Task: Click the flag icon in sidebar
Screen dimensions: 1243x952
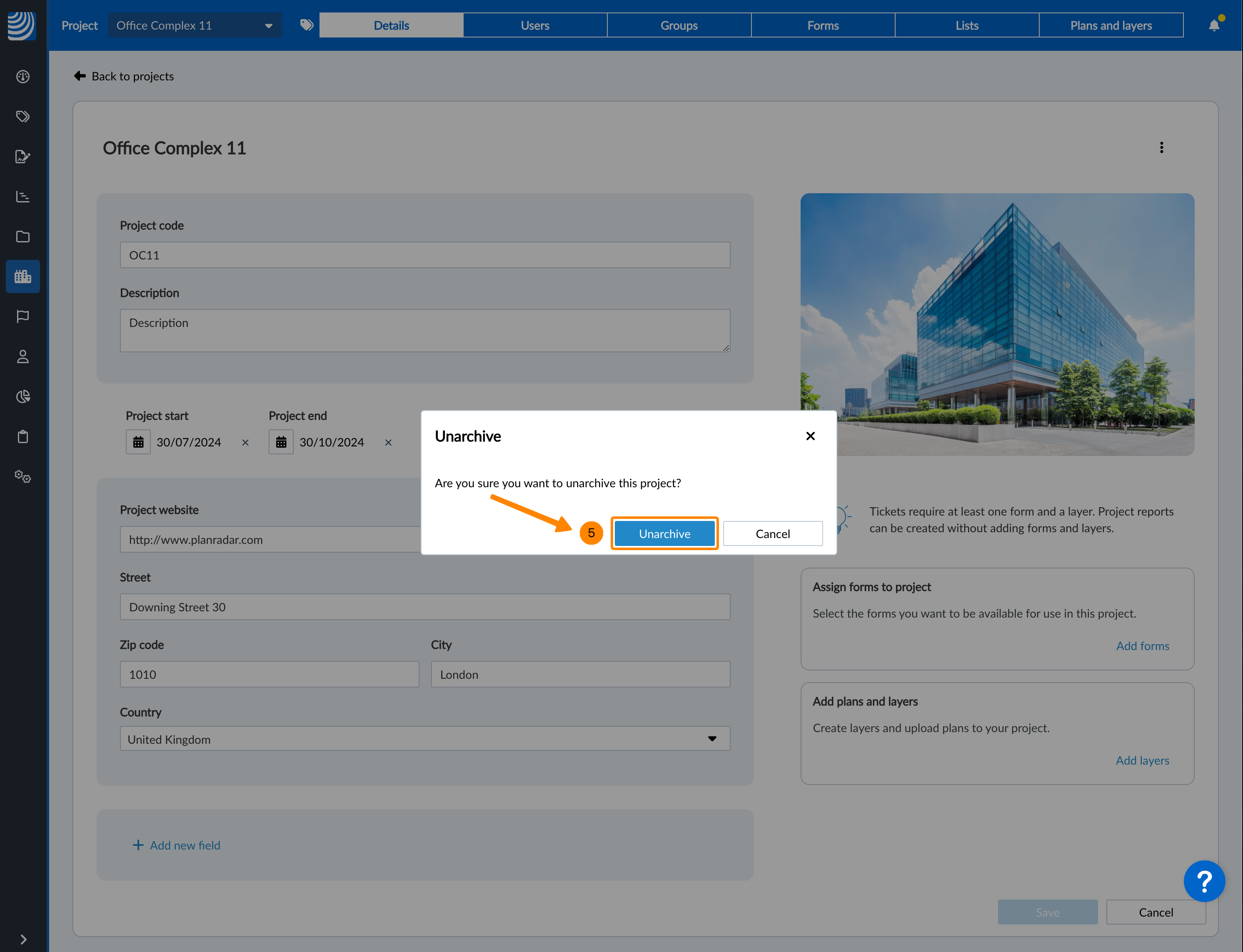Action: click(22, 316)
